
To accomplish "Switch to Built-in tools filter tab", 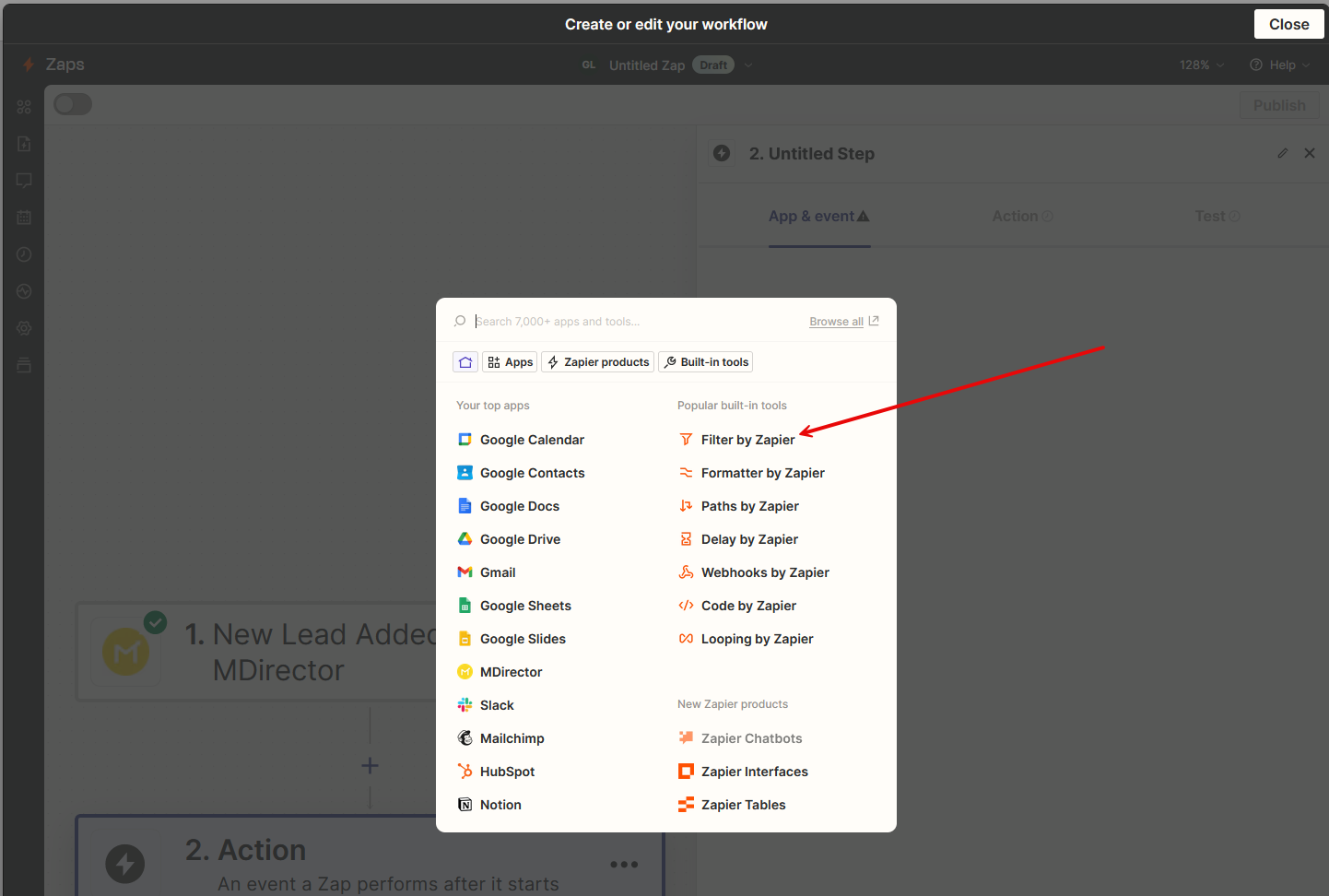I will (706, 362).
